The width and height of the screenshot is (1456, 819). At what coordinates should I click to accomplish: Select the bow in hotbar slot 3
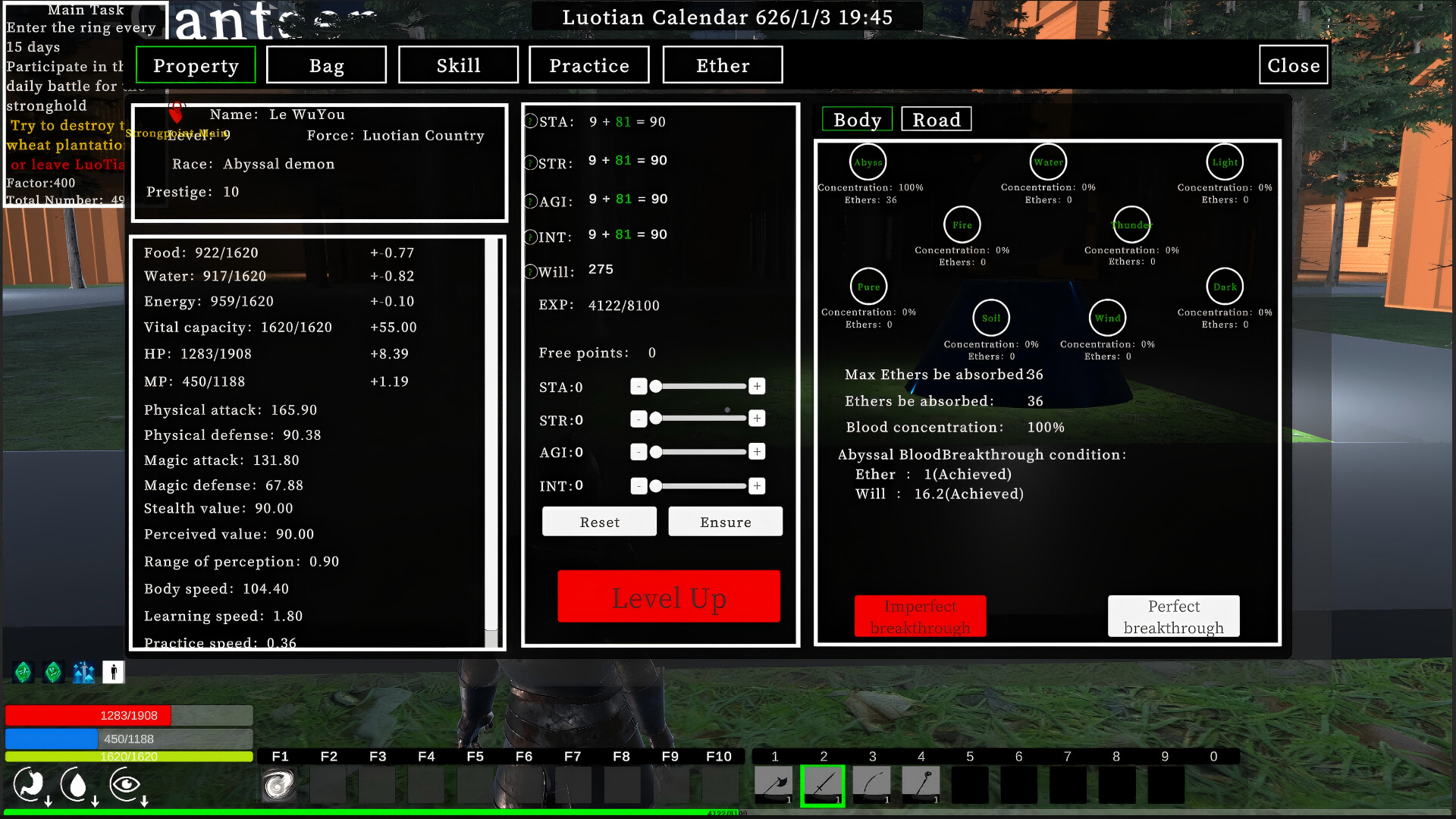872,785
